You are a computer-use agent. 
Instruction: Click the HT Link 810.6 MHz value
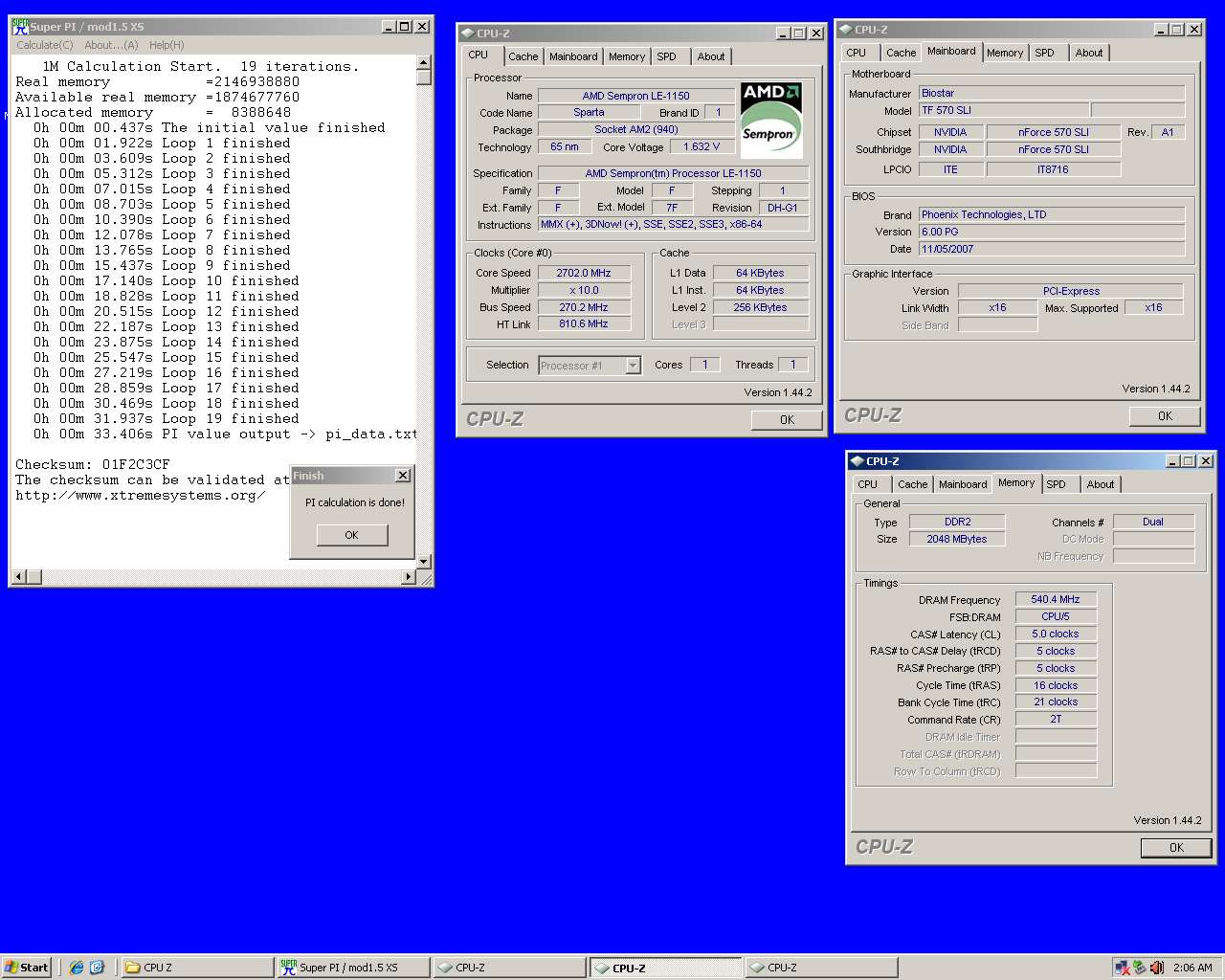[584, 323]
